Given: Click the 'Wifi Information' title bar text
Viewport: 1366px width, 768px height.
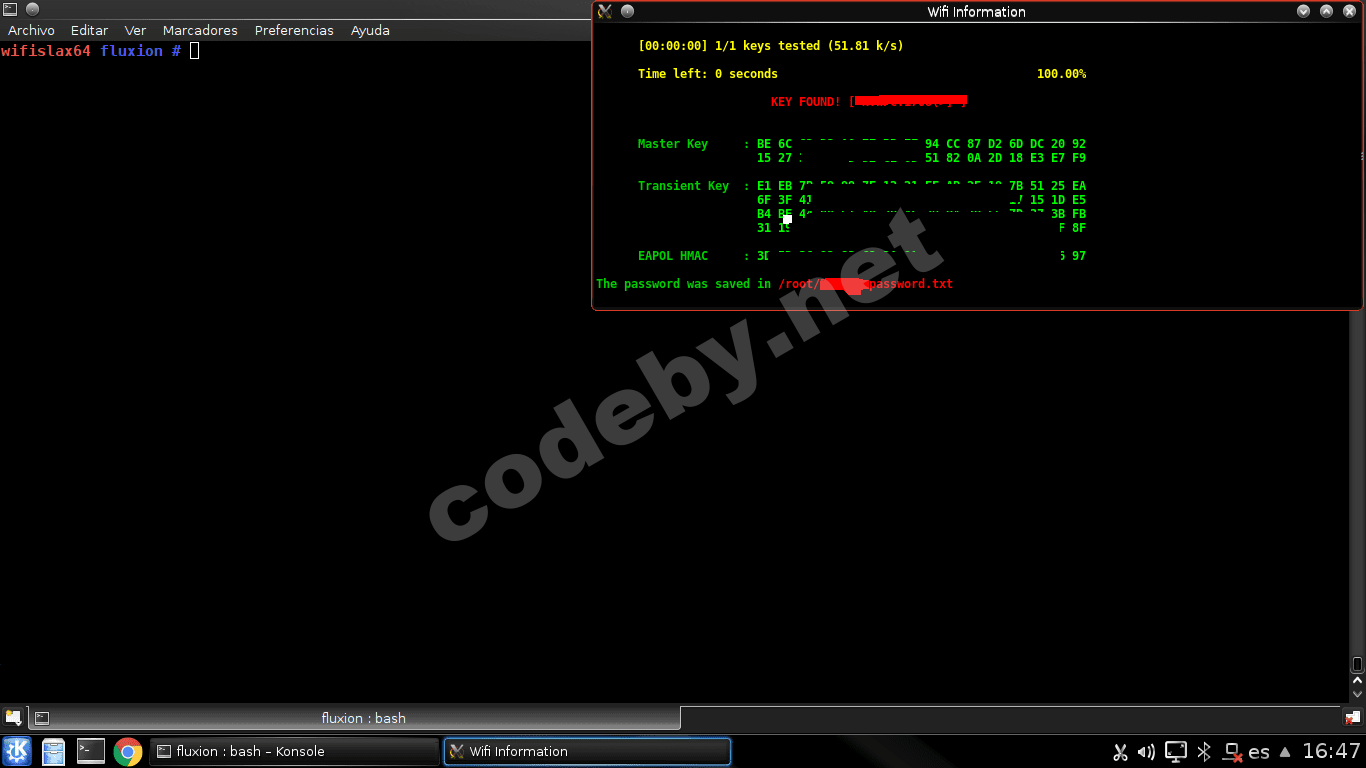Looking at the screenshot, I should (976, 12).
